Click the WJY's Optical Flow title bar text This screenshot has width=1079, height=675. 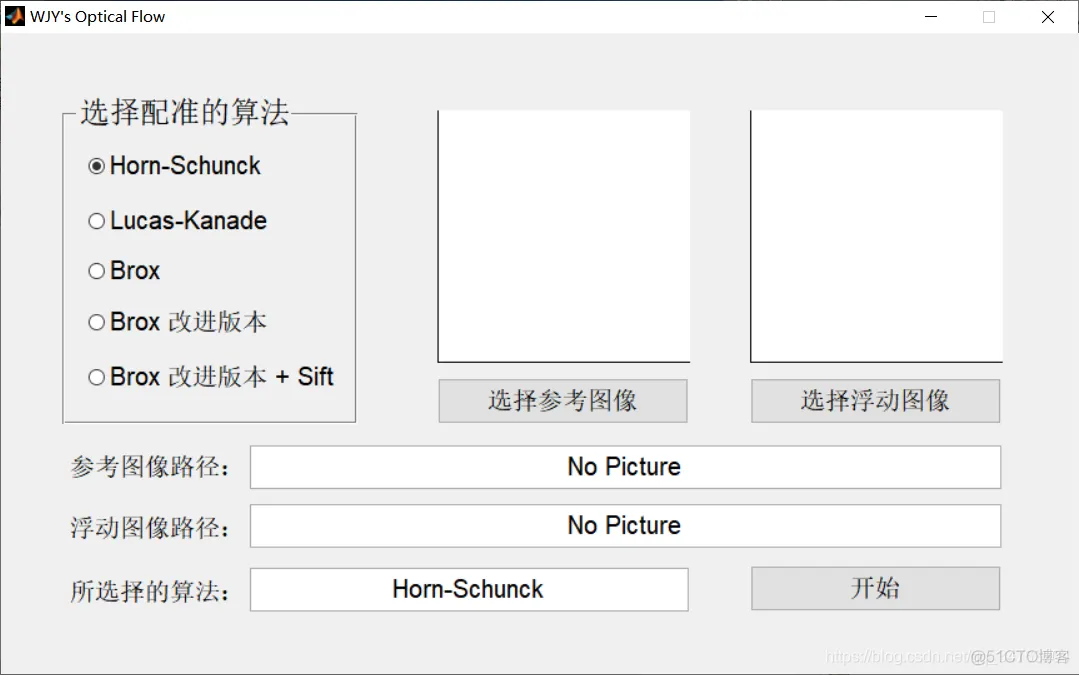(97, 15)
